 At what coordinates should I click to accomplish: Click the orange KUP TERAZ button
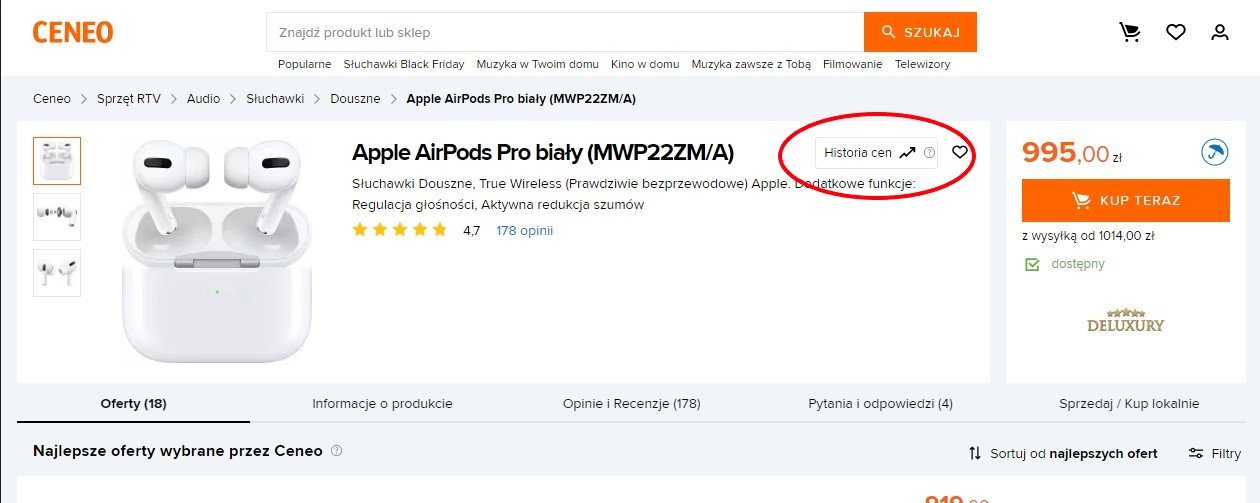[x=1126, y=200]
